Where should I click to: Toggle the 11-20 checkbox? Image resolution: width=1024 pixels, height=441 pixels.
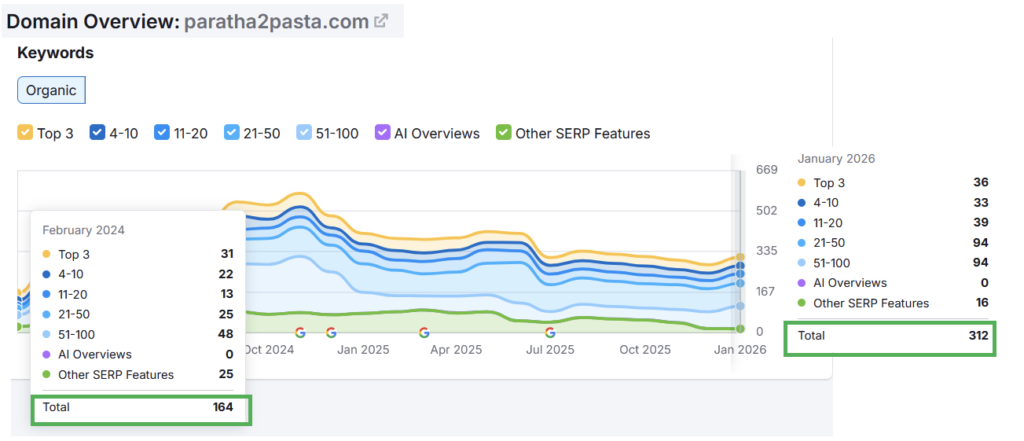[162, 133]
